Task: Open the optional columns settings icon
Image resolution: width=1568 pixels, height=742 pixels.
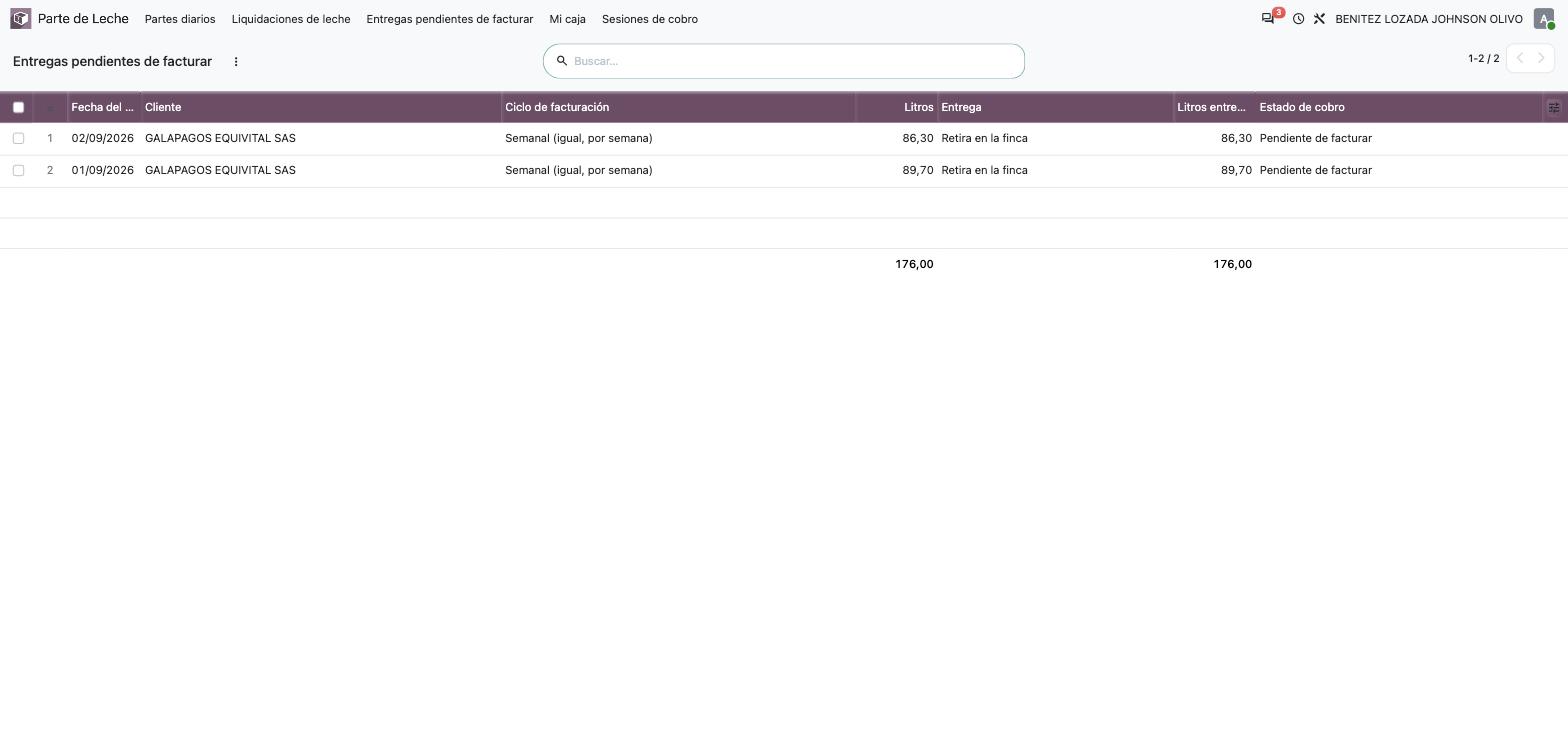Action: [x=1554, y=107]
